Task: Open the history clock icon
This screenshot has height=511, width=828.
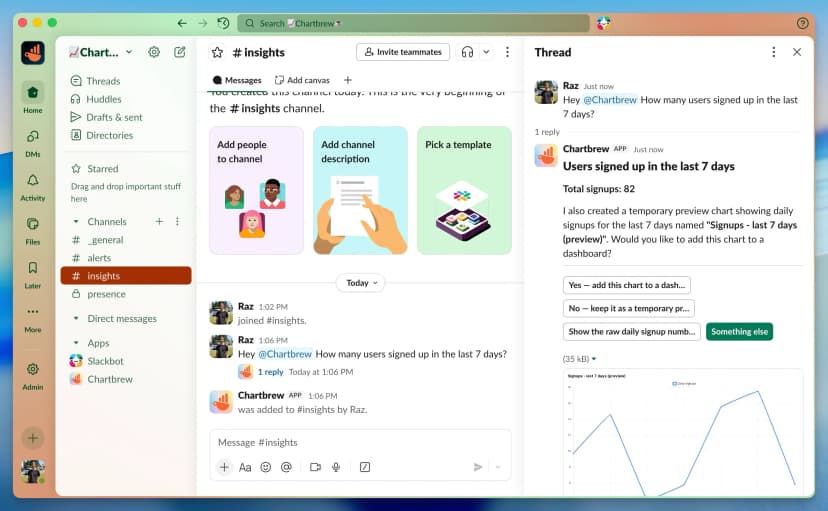Action: [x=223, y=23]
